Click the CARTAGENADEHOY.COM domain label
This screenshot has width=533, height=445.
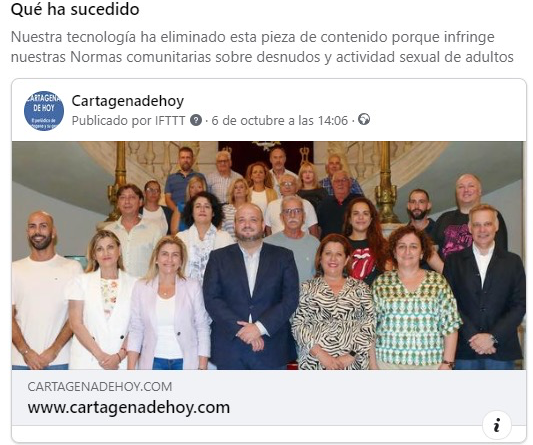[x=100, y=387]
